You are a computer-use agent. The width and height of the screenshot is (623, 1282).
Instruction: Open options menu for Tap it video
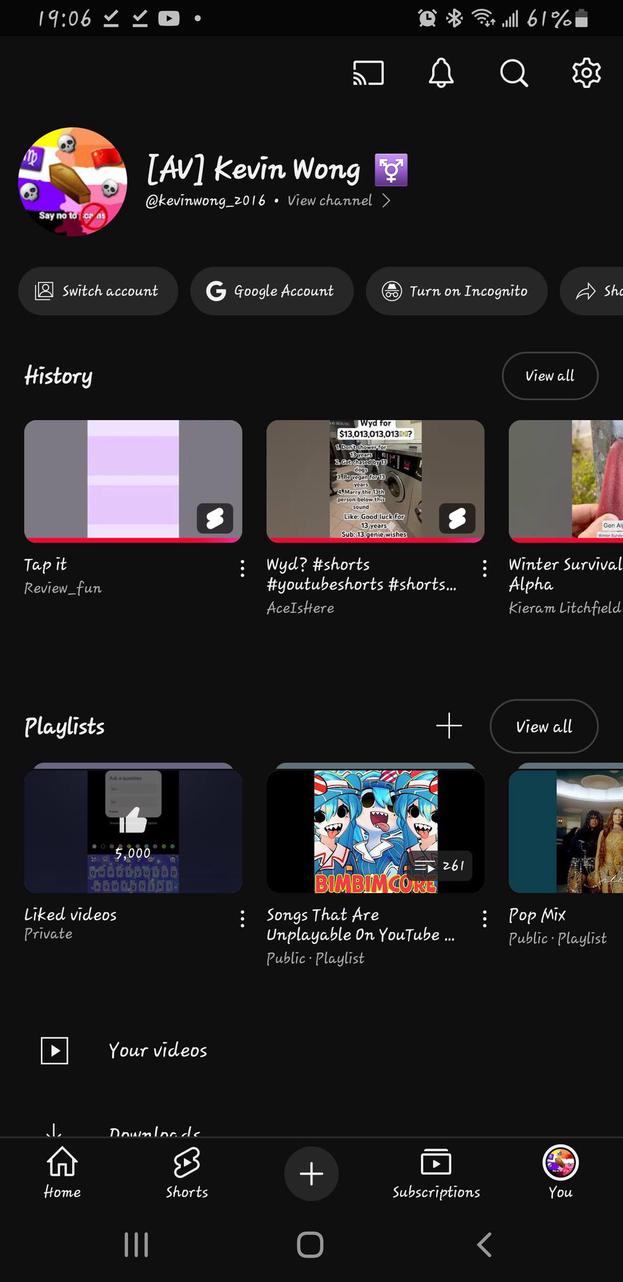(242, 568)
